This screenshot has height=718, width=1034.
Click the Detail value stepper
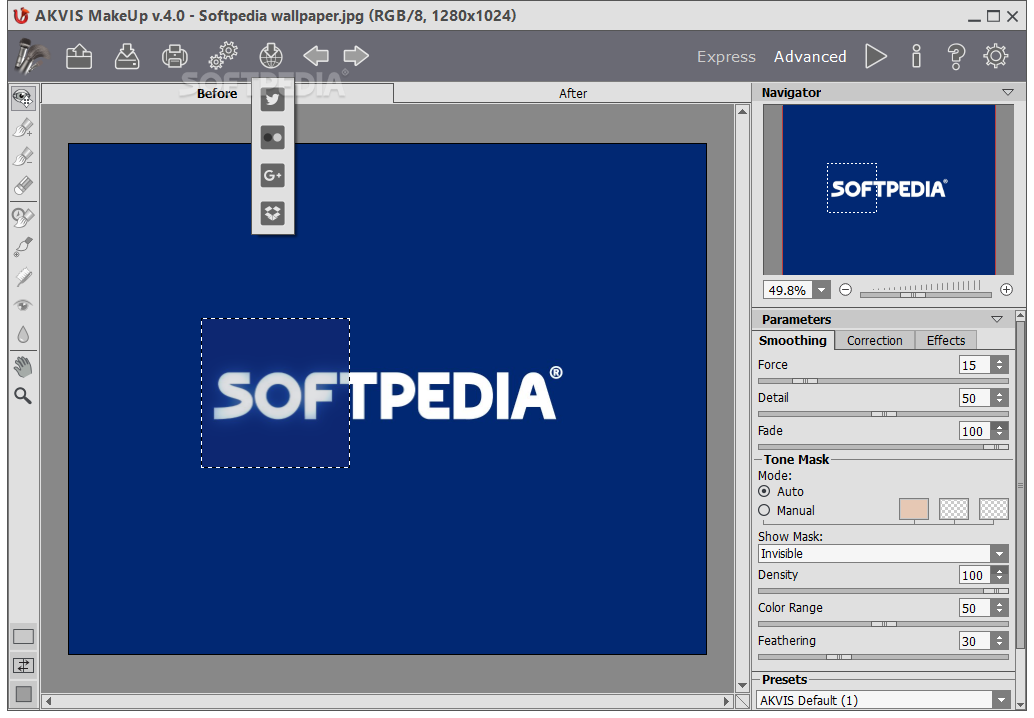pos(1000,398)
